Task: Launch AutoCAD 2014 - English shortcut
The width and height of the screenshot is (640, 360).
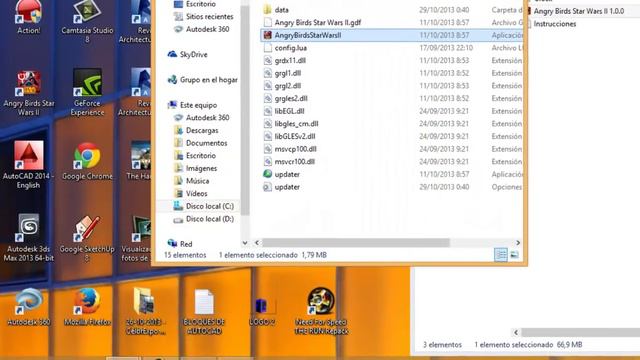Action: point(29,165)
